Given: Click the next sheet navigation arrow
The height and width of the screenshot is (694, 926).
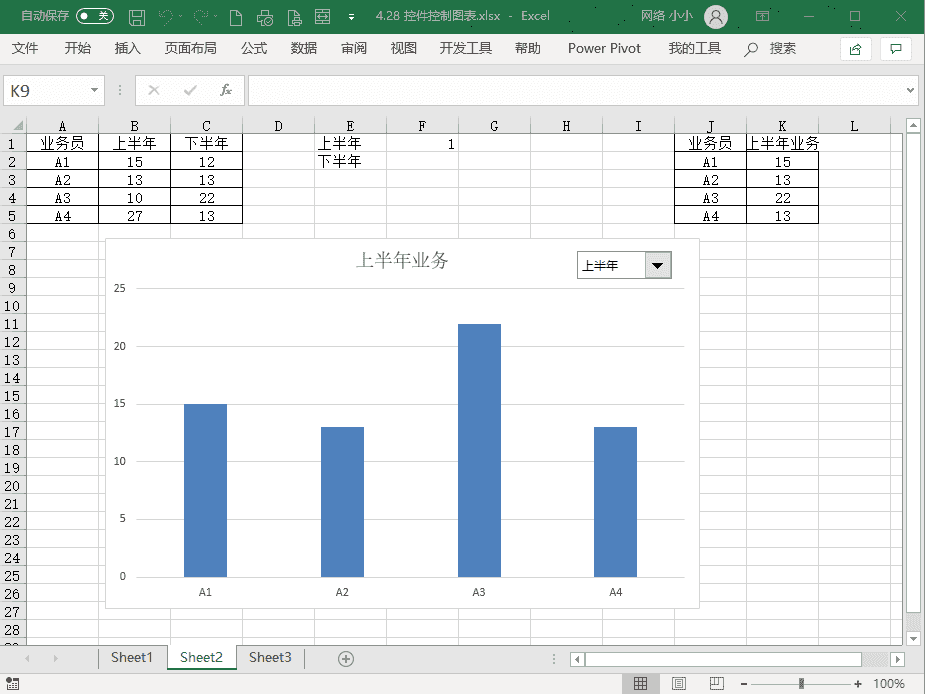Looking at the screenshot, I should [56, 658].
